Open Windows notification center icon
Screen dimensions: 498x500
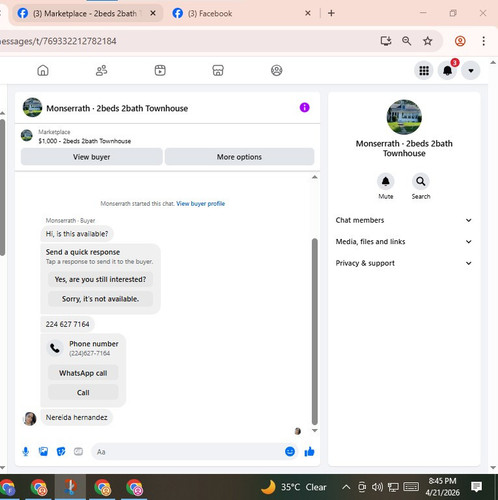[x=476, y=487]
